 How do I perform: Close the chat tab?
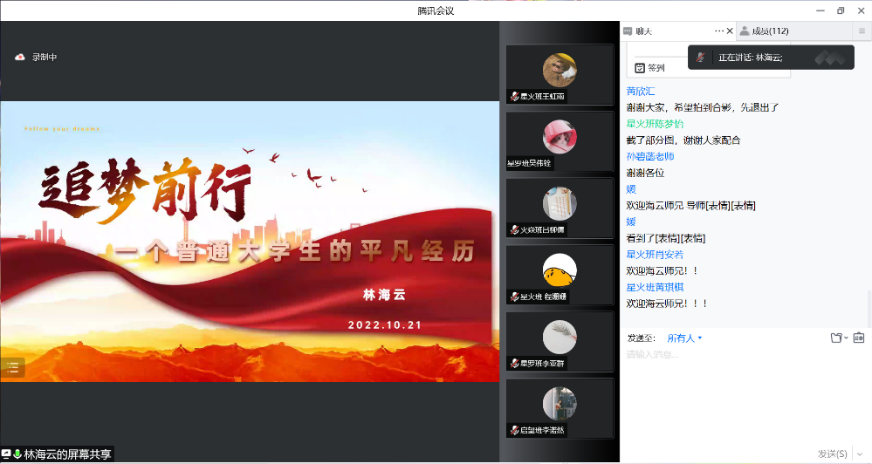pos(730,31)
